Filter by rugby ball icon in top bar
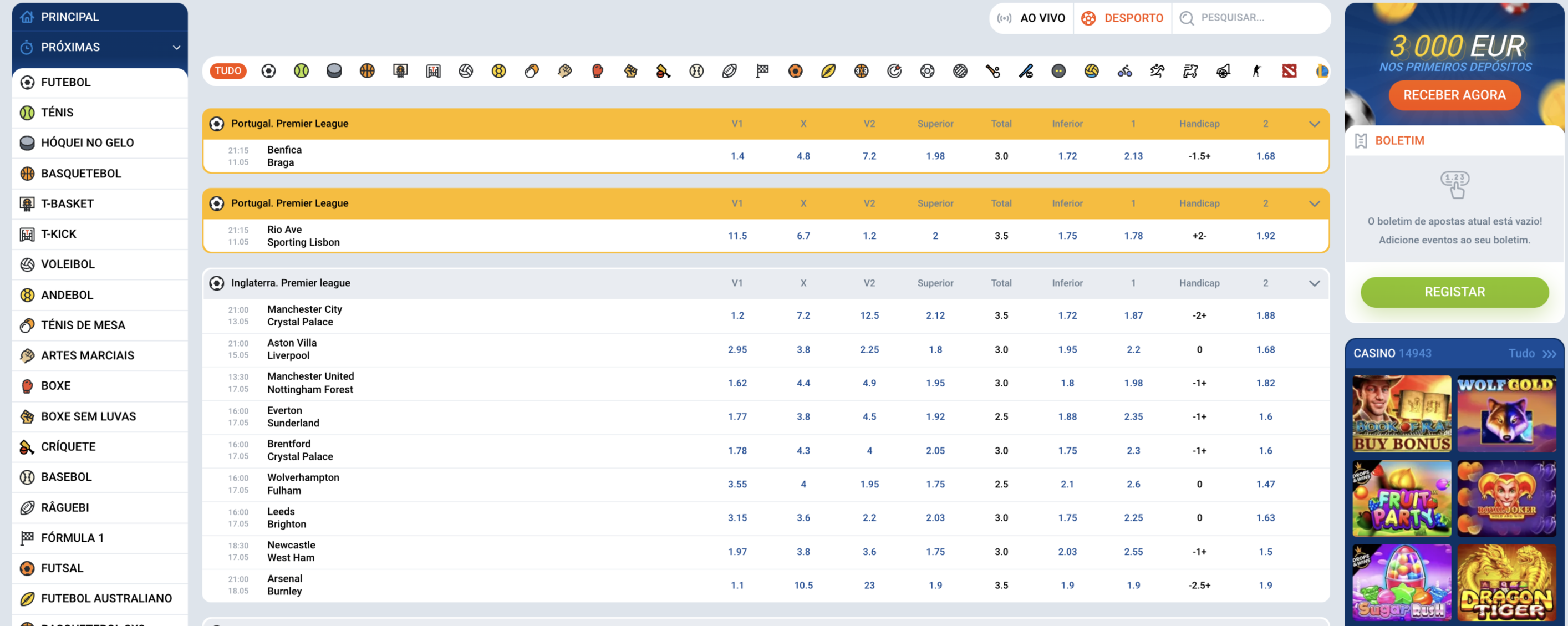This screenshot has height=626, width=1568. point(729,70)
